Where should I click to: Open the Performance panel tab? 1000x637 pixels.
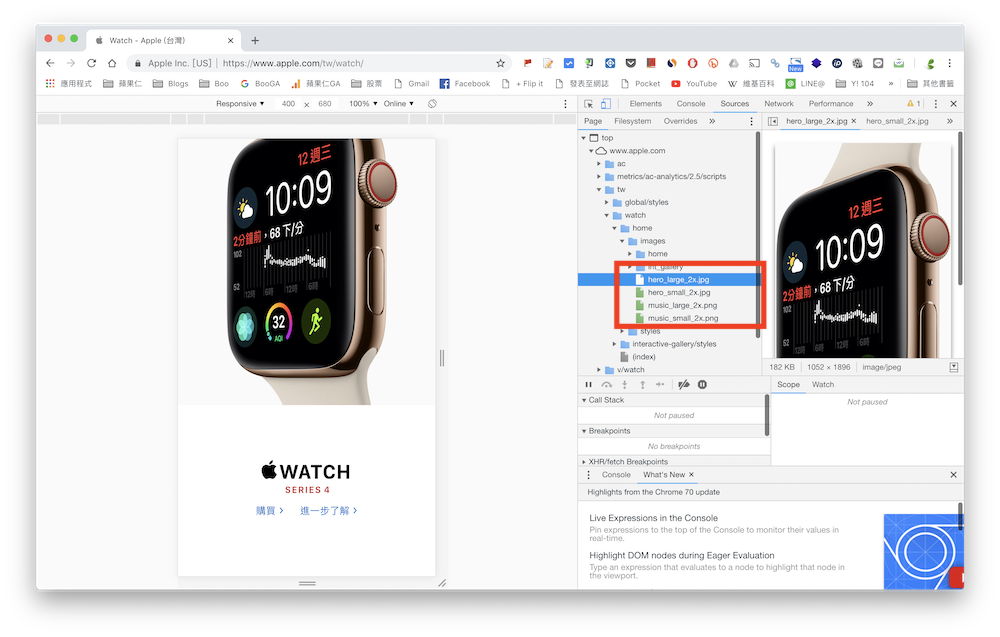pyautogui.click(x=831, y=104)
